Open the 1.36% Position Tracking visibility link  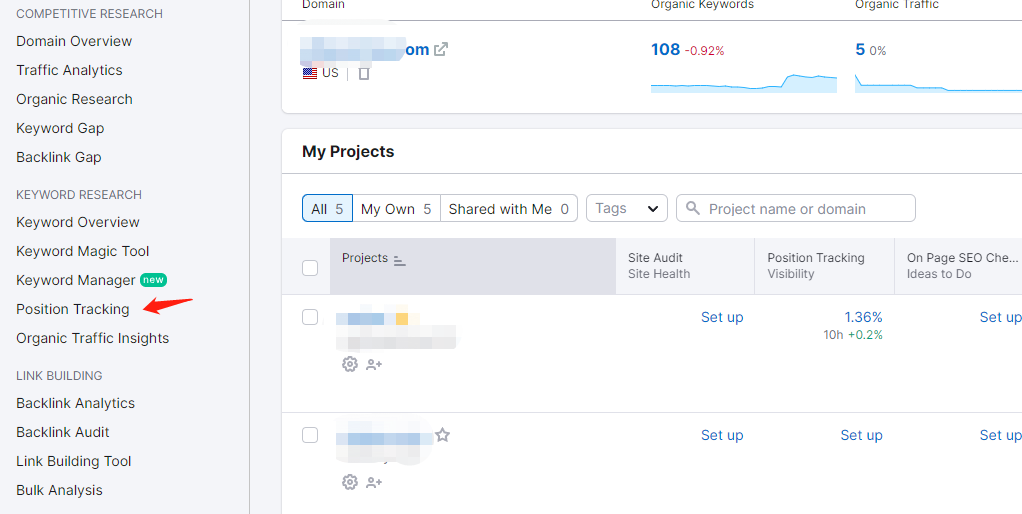863,317
